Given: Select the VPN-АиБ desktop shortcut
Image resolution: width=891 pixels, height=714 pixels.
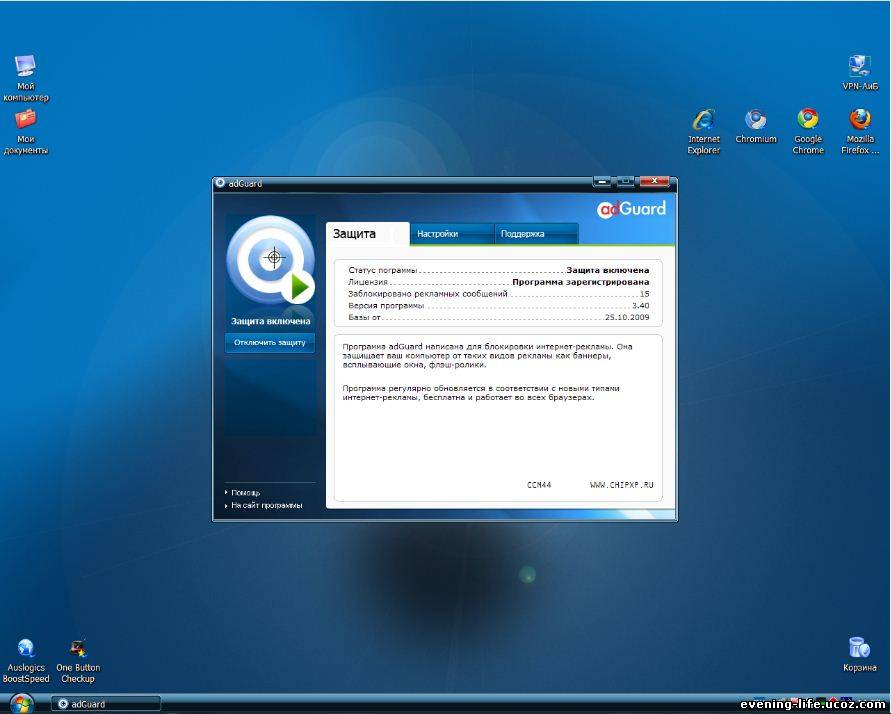Looking at the screenshot, I should [860, 72].
